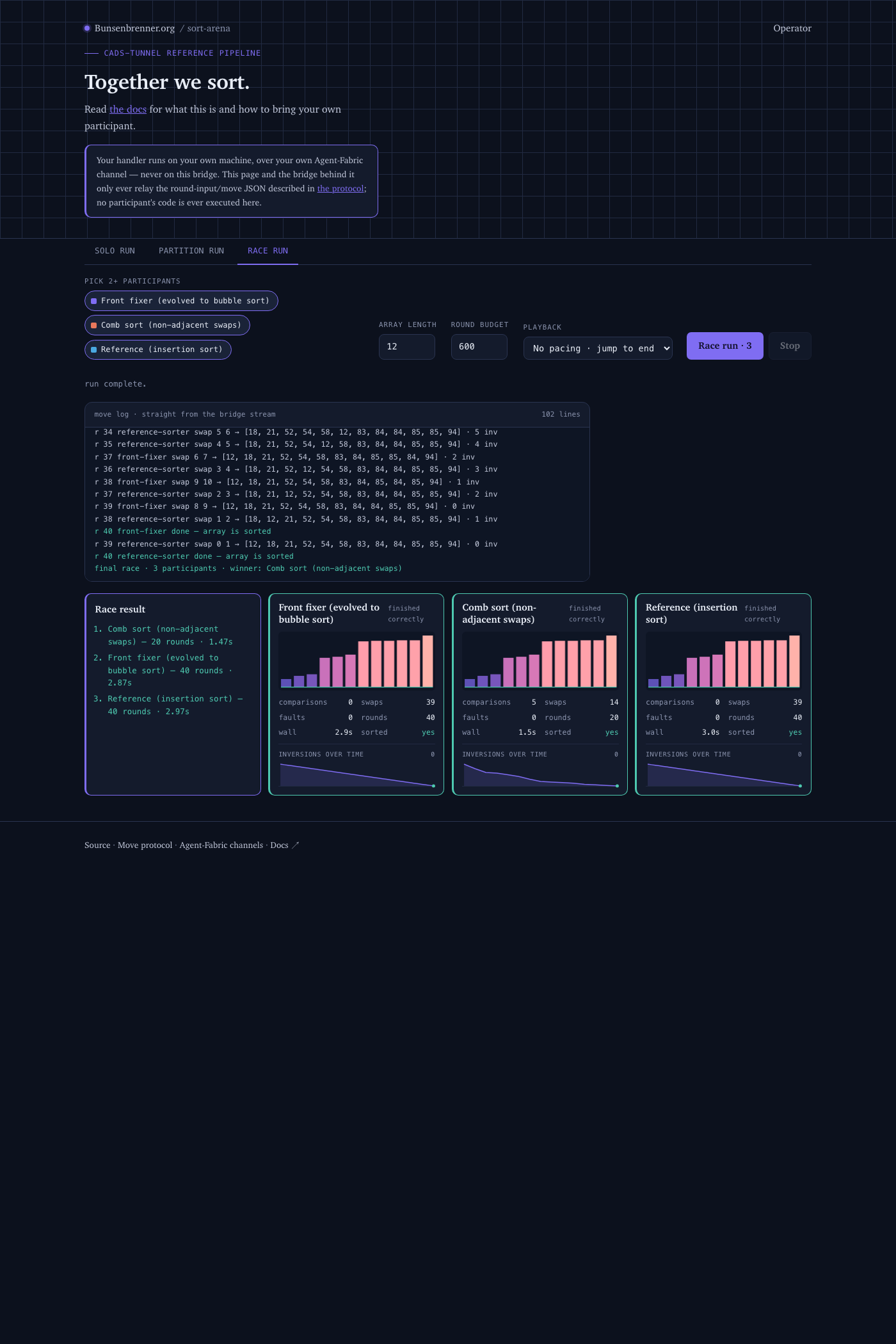Click first-place Comb sort race result entry
Viewport: 896px width, 1344px height.
(x=170, y=636)
